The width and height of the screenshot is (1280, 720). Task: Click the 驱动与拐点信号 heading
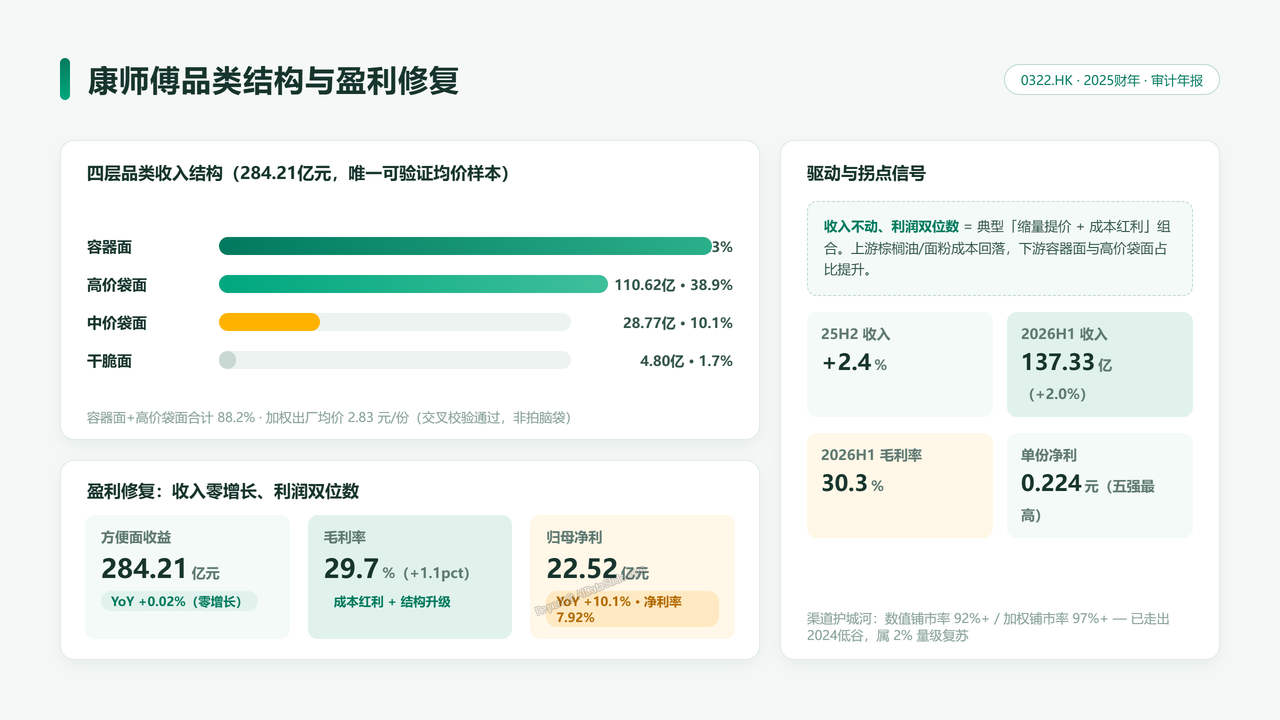click(866, 173)
